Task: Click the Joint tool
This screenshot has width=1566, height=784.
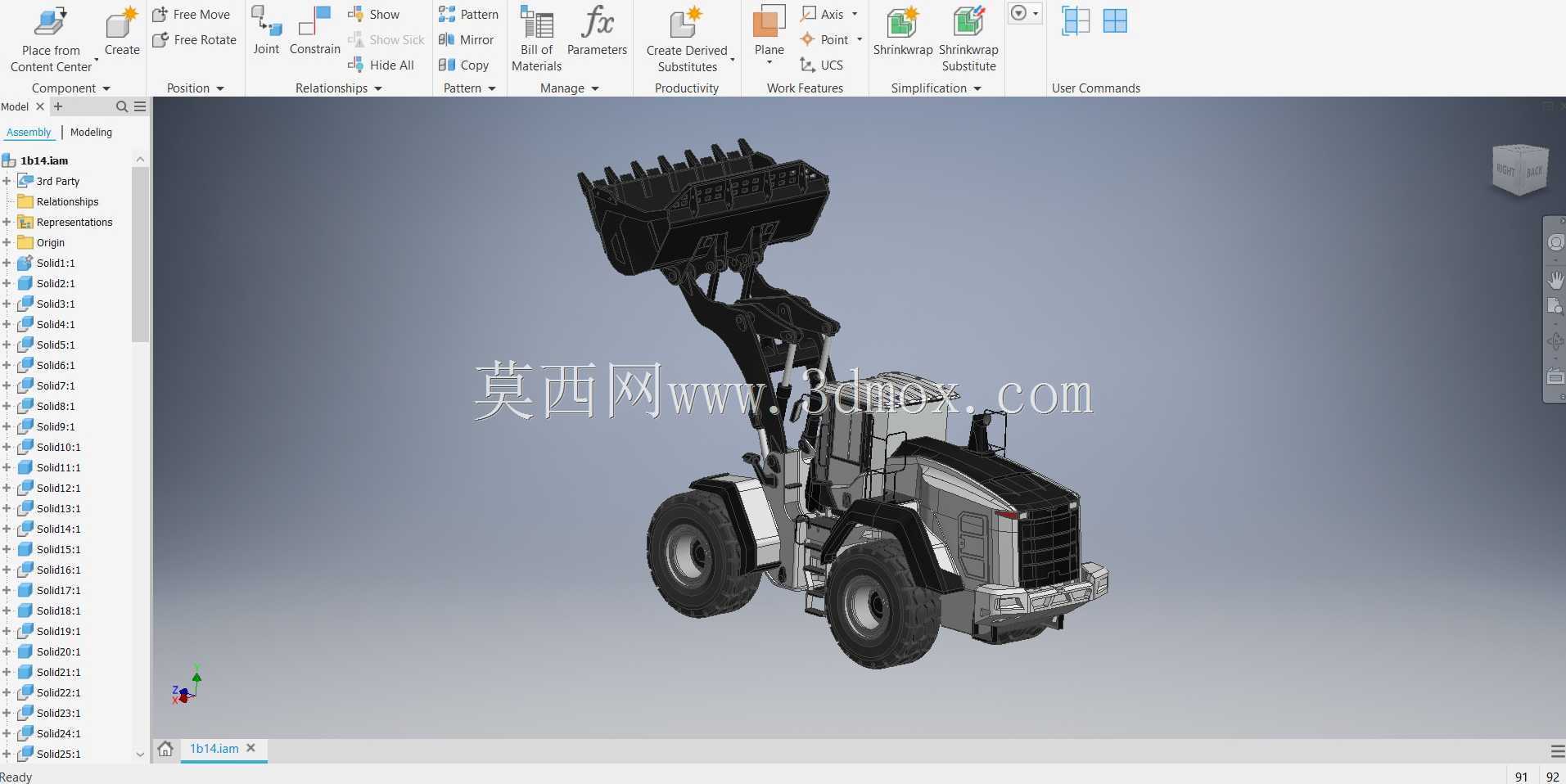Action: click(x=266, y=30)
